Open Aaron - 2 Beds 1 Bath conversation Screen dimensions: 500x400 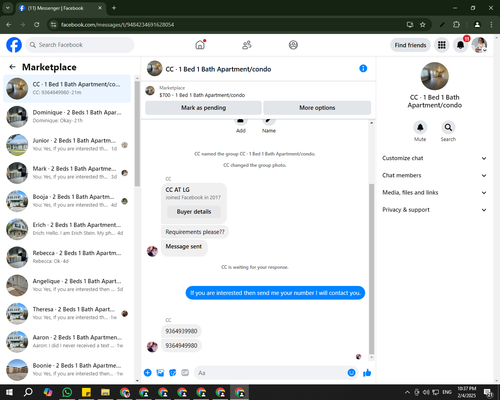(x=68, y=342)
